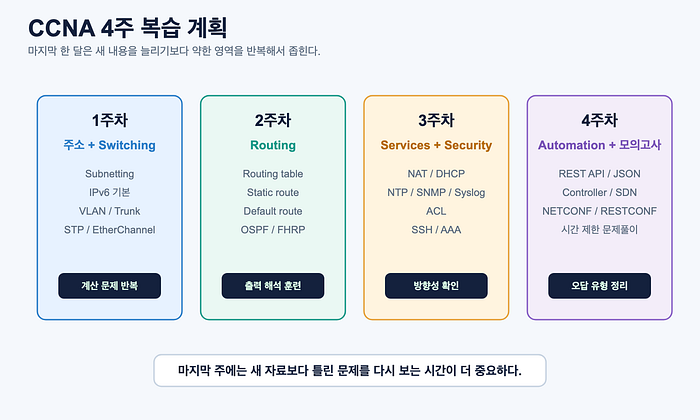The height and width of the screenshot is (420, 700).
Task: Click the NTP / SNMP / Syslog item
Action: pos(436,192)
